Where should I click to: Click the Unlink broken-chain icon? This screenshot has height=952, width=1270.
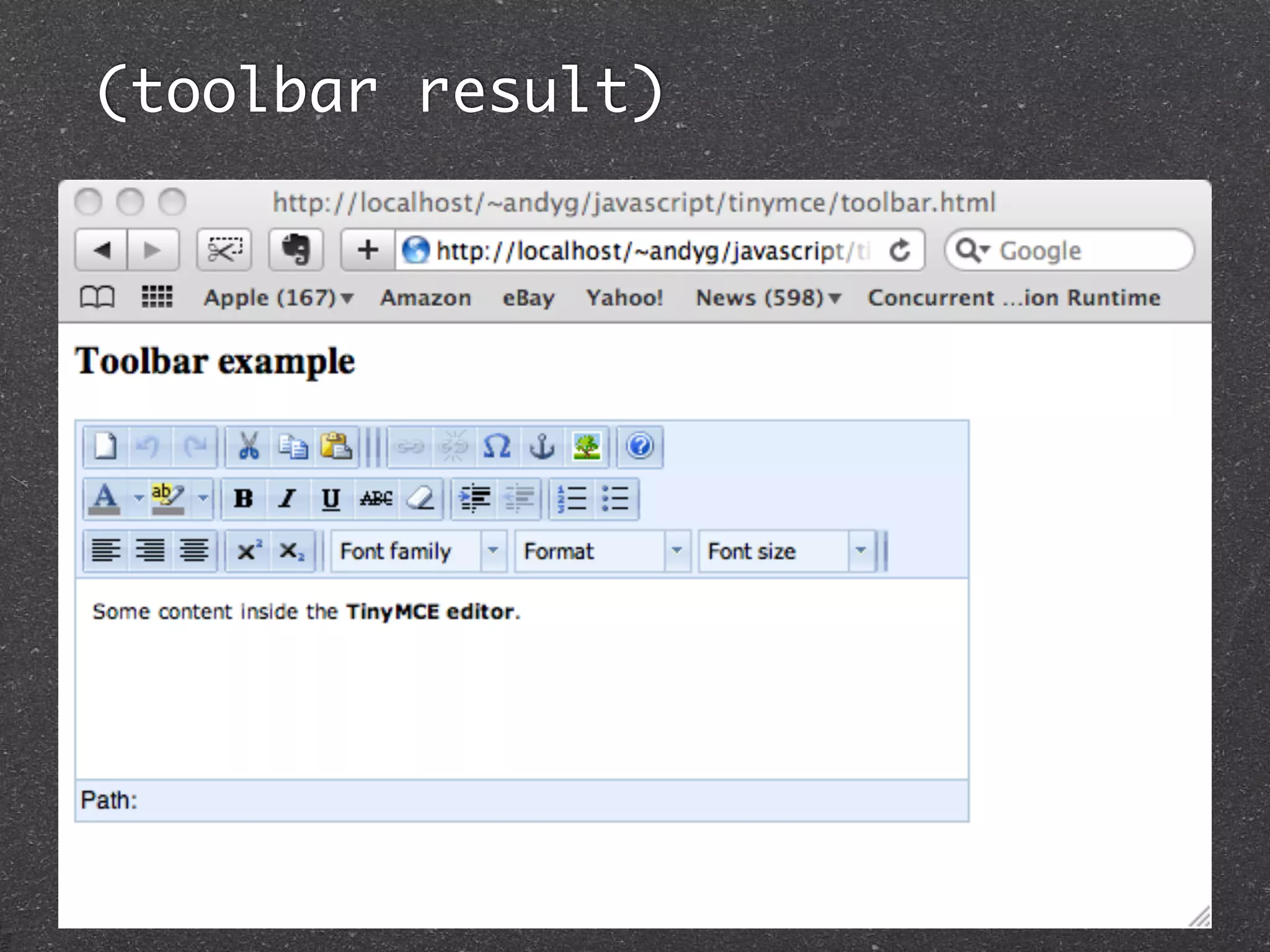[454, 447]
